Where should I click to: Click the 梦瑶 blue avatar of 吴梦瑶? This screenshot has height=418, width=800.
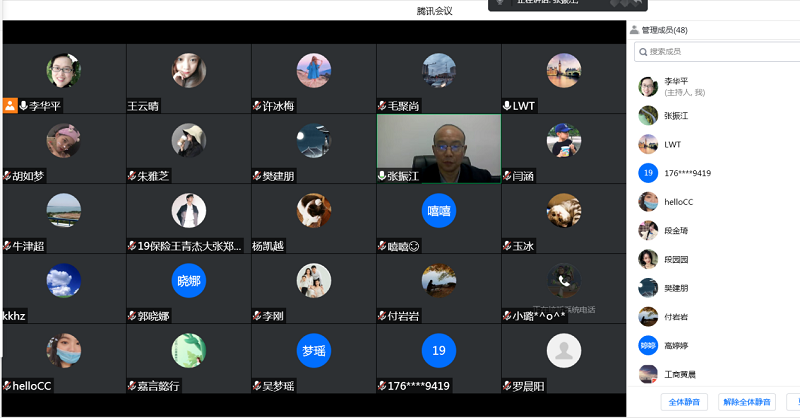click(313, 351)
